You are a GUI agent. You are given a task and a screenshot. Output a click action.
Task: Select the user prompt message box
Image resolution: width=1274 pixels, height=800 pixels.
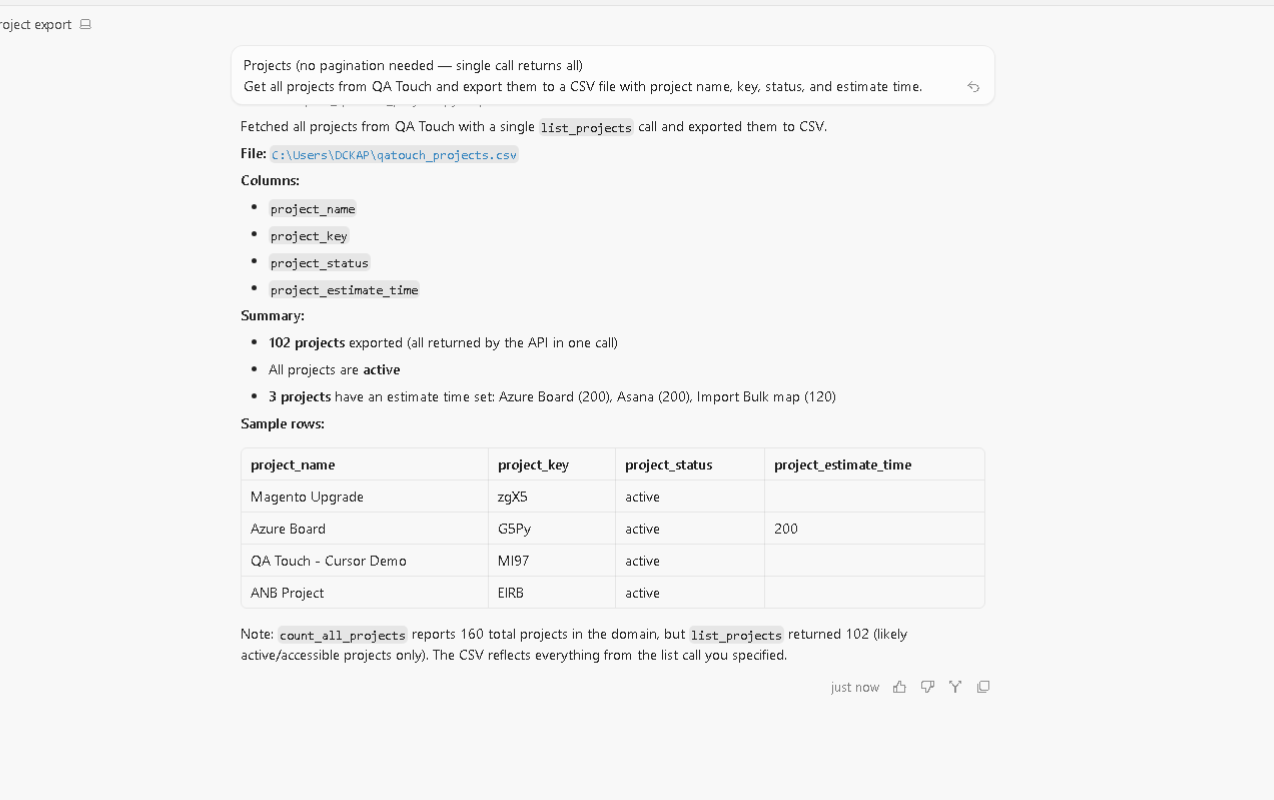[x=613, y=76]
